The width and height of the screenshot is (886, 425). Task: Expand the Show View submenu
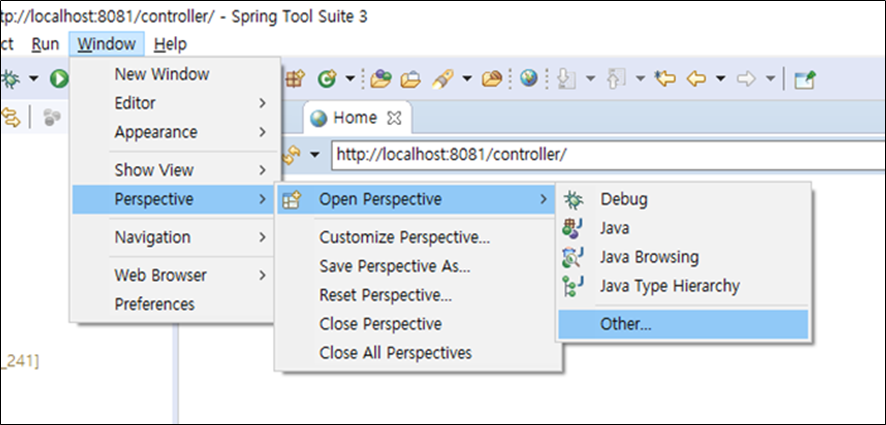point(175,170)
